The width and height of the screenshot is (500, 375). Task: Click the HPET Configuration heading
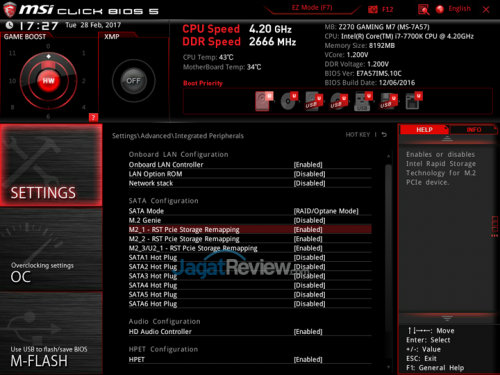[163, 349]
